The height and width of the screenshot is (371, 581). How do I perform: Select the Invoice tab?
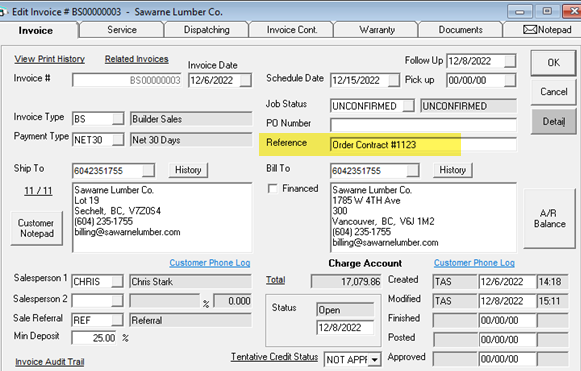pyautogui.click(x=36, y=30)
